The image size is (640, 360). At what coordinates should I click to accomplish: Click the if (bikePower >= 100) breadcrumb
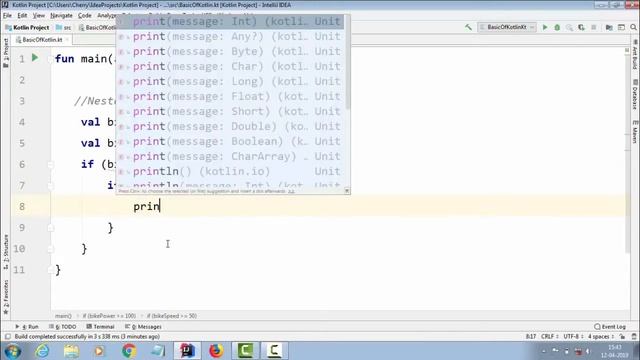(x=109, y=316)
